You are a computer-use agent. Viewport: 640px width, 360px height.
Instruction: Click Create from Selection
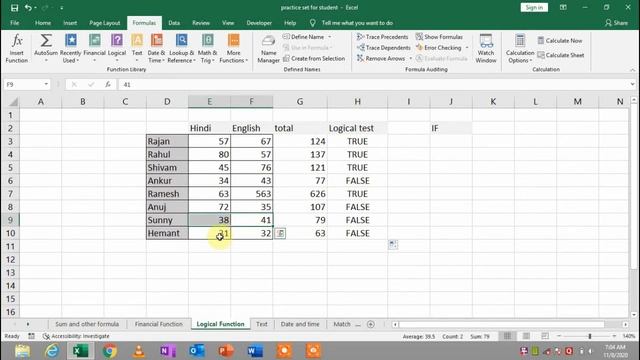[314, 58]
